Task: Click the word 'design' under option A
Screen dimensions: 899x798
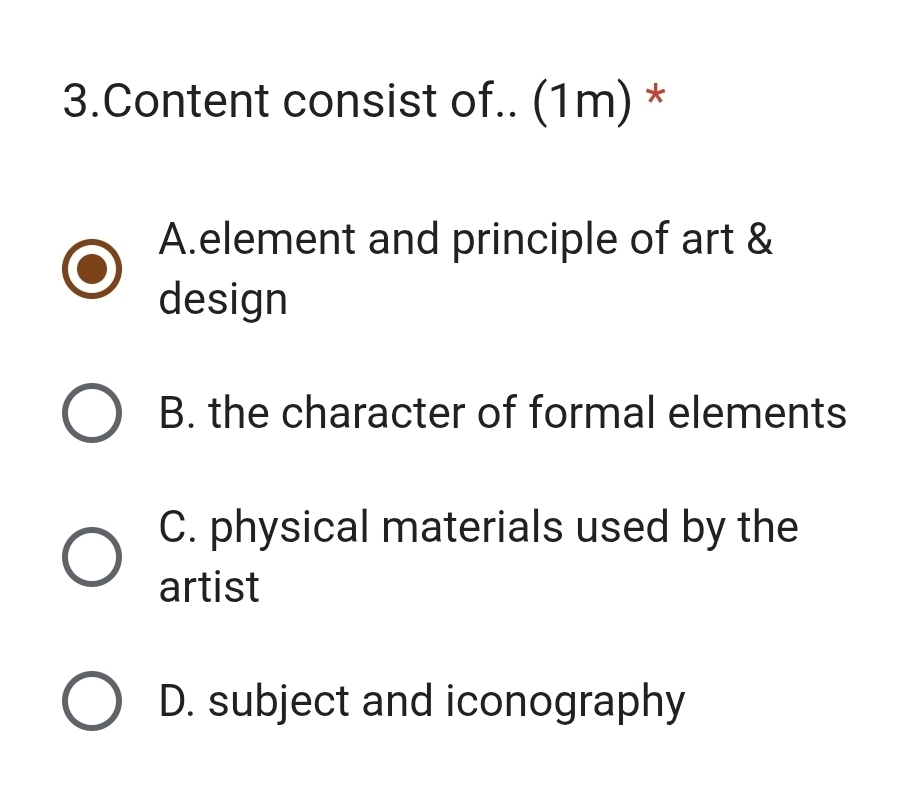Action: (223, 299)
